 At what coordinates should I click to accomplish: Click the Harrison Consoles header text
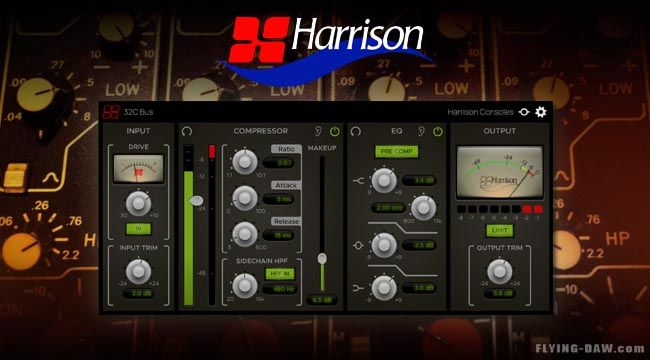click(x=480, y=112)
